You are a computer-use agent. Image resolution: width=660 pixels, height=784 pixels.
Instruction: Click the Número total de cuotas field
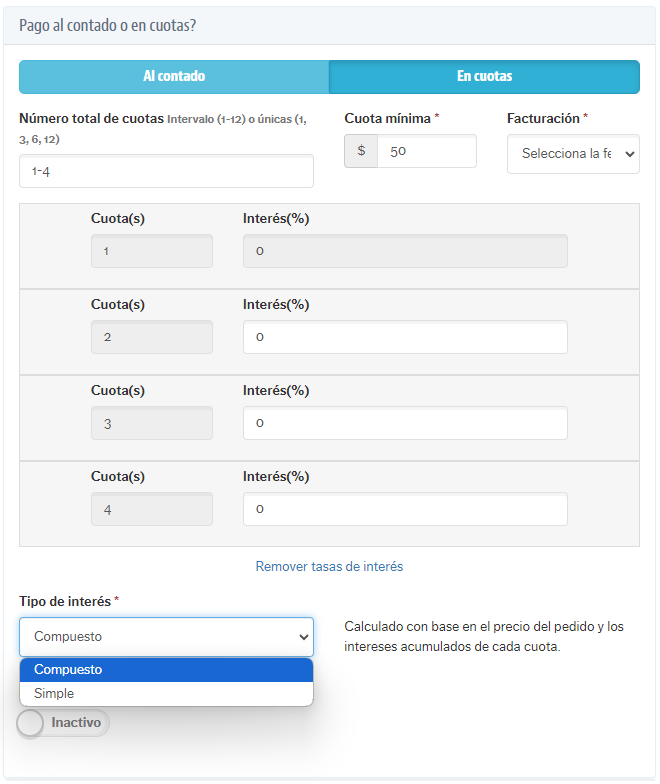tap(166, 171)
